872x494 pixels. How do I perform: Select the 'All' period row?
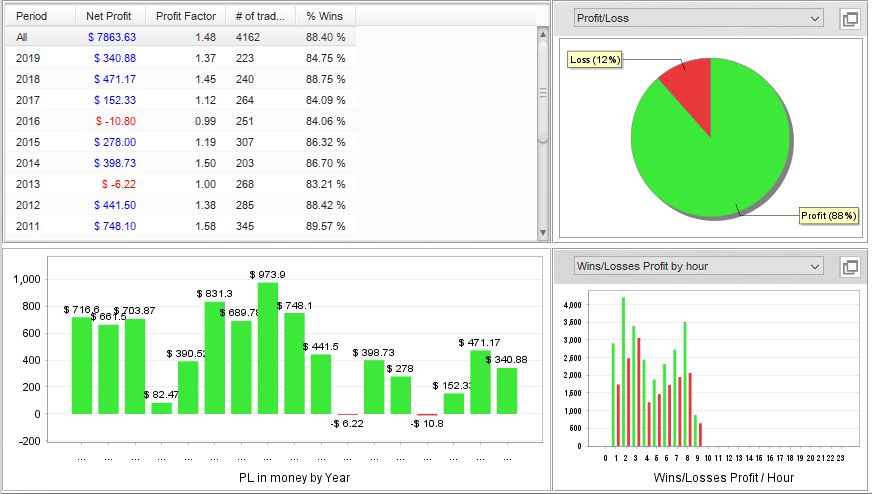(181, 37)
